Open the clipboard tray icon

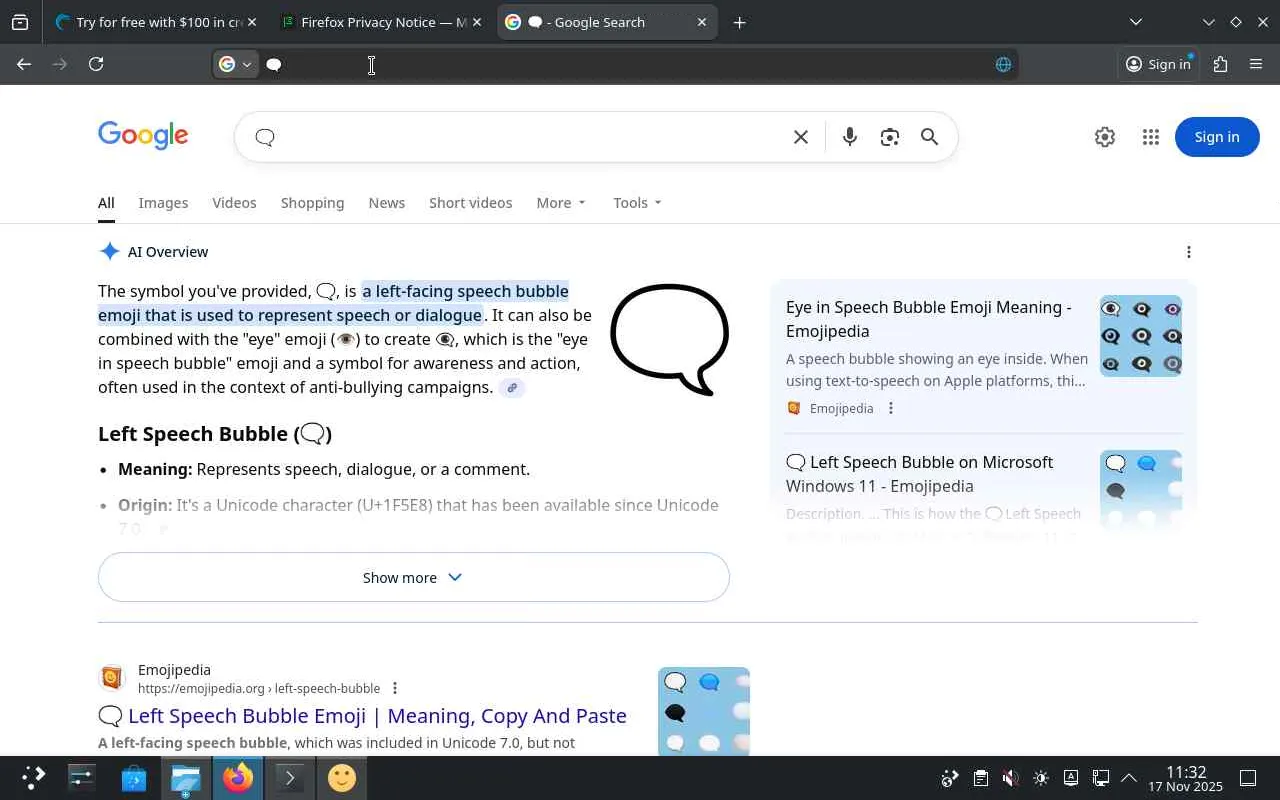point(980,778)
